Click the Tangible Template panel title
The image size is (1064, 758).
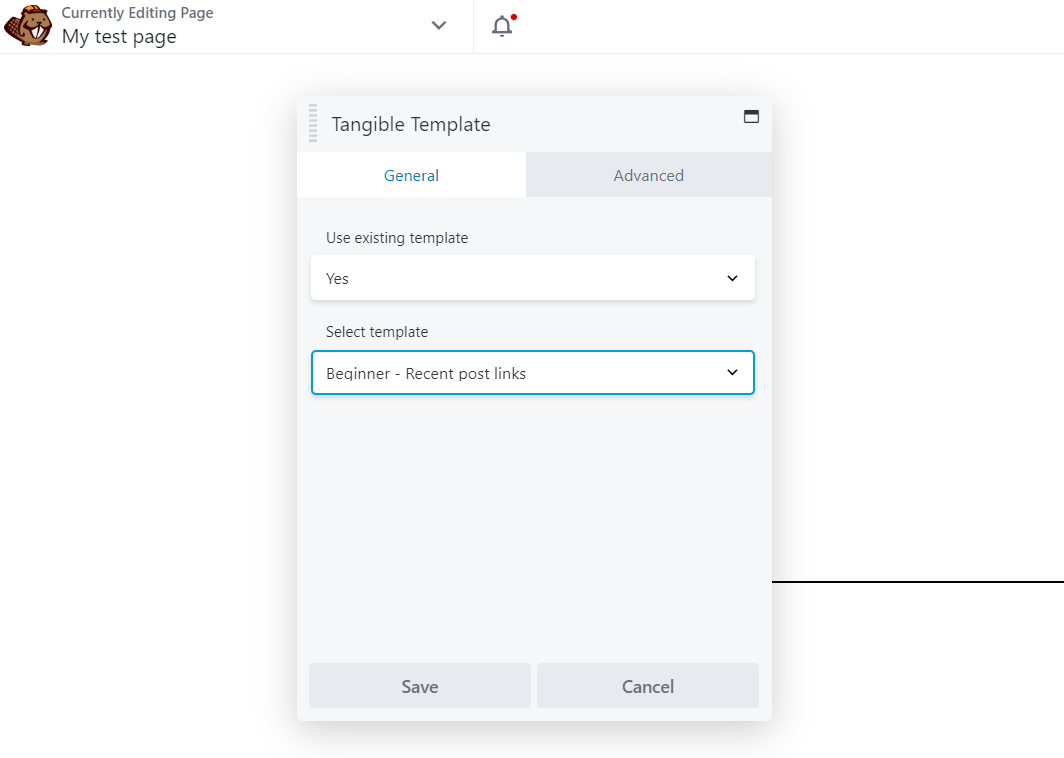pos(411,124)
